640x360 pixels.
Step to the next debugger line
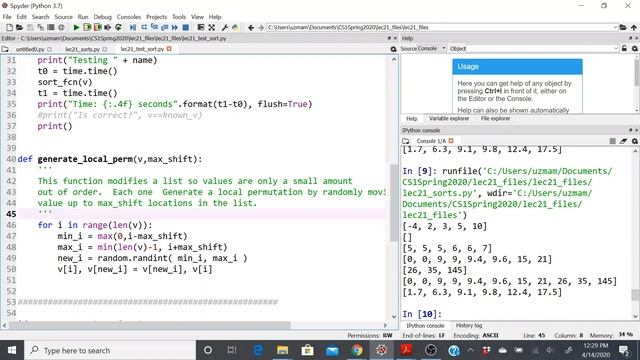pyautogui.click(x=144, y=27)
